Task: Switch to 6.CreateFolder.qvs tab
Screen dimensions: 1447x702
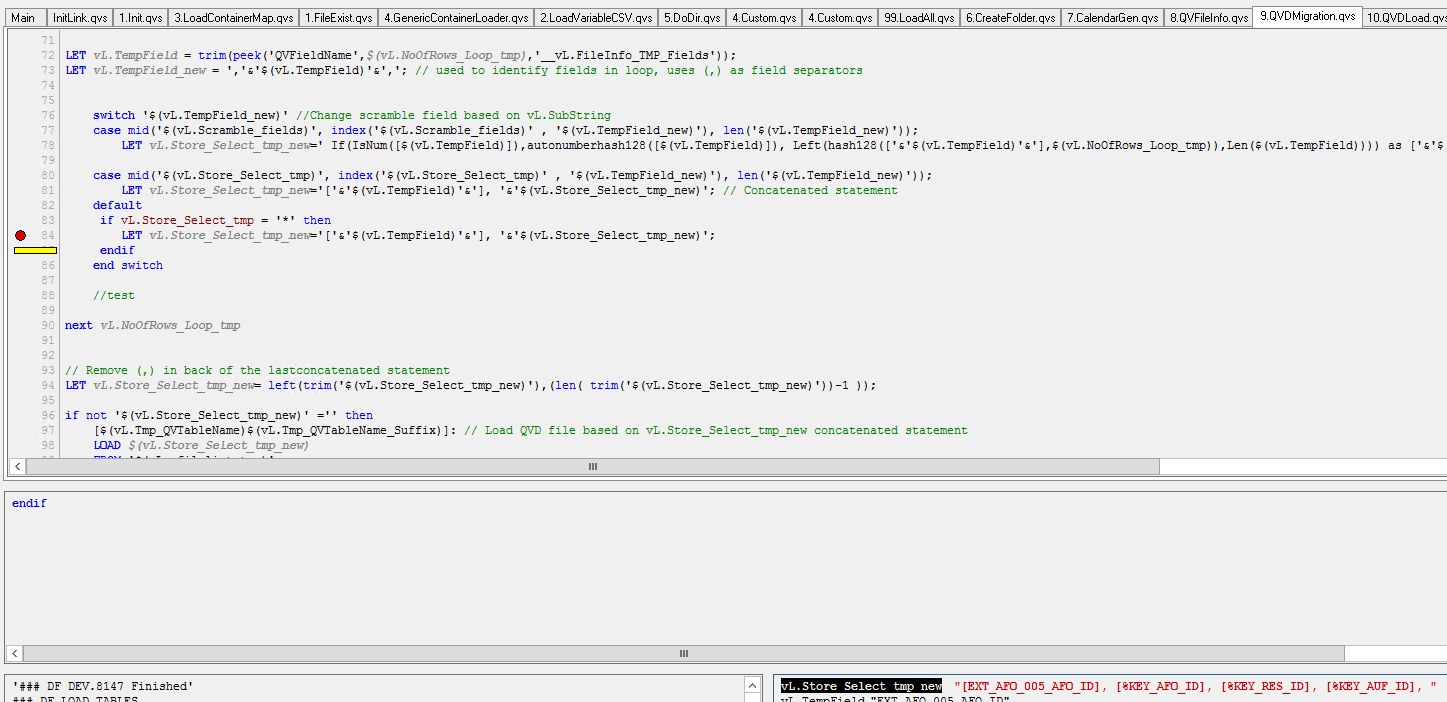Action: (1010, 18)
